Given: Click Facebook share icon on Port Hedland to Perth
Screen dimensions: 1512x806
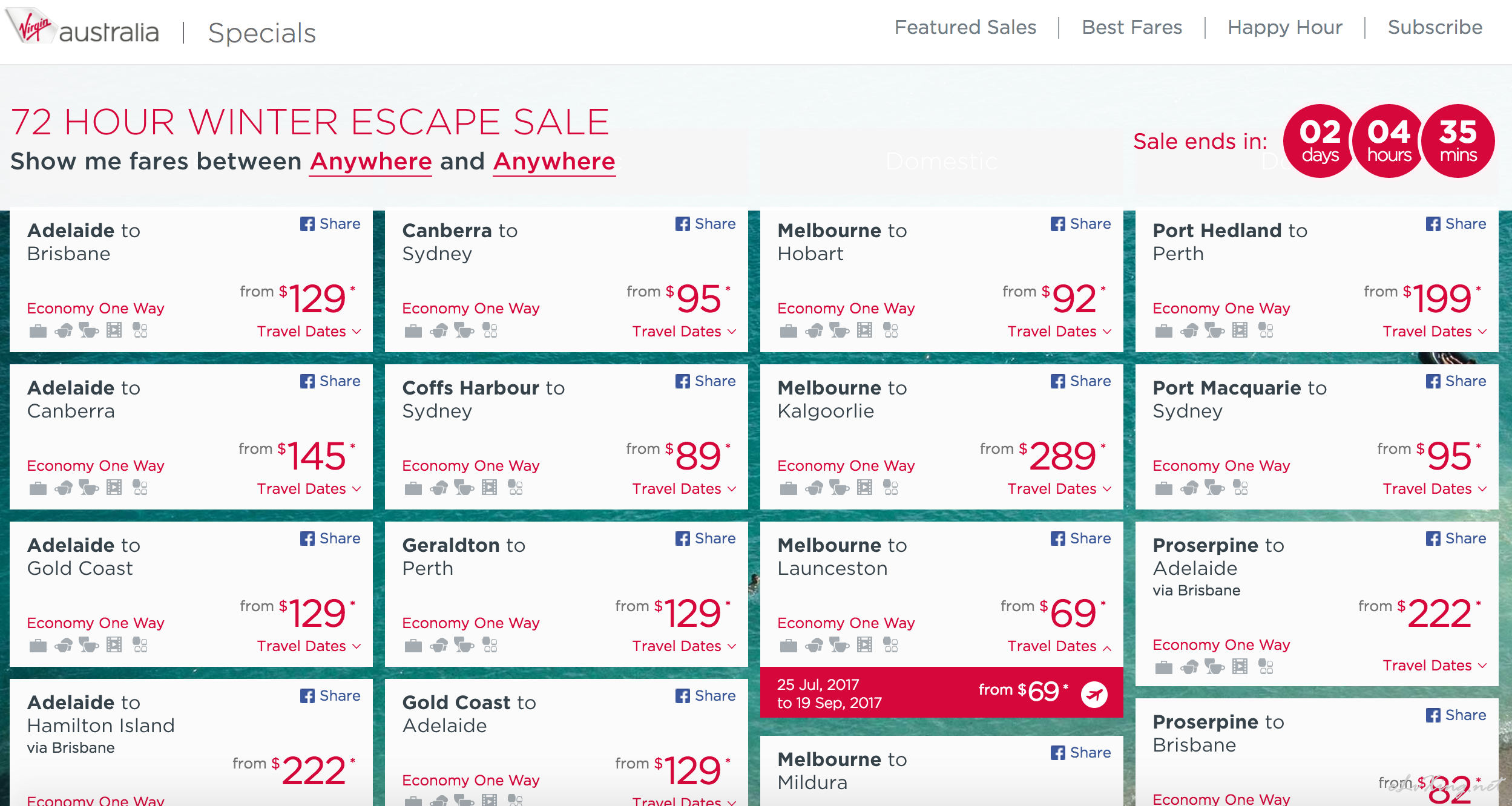Looking at the screenshot, I should click(1433, 224).
